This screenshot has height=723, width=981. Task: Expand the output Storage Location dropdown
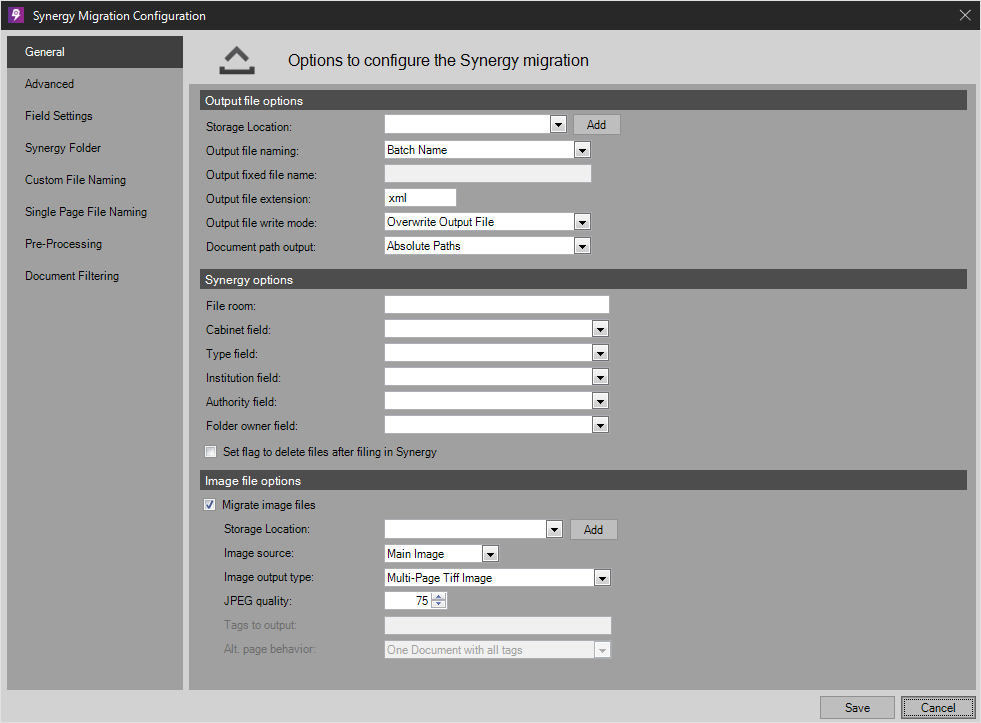[x=558, y=124]
